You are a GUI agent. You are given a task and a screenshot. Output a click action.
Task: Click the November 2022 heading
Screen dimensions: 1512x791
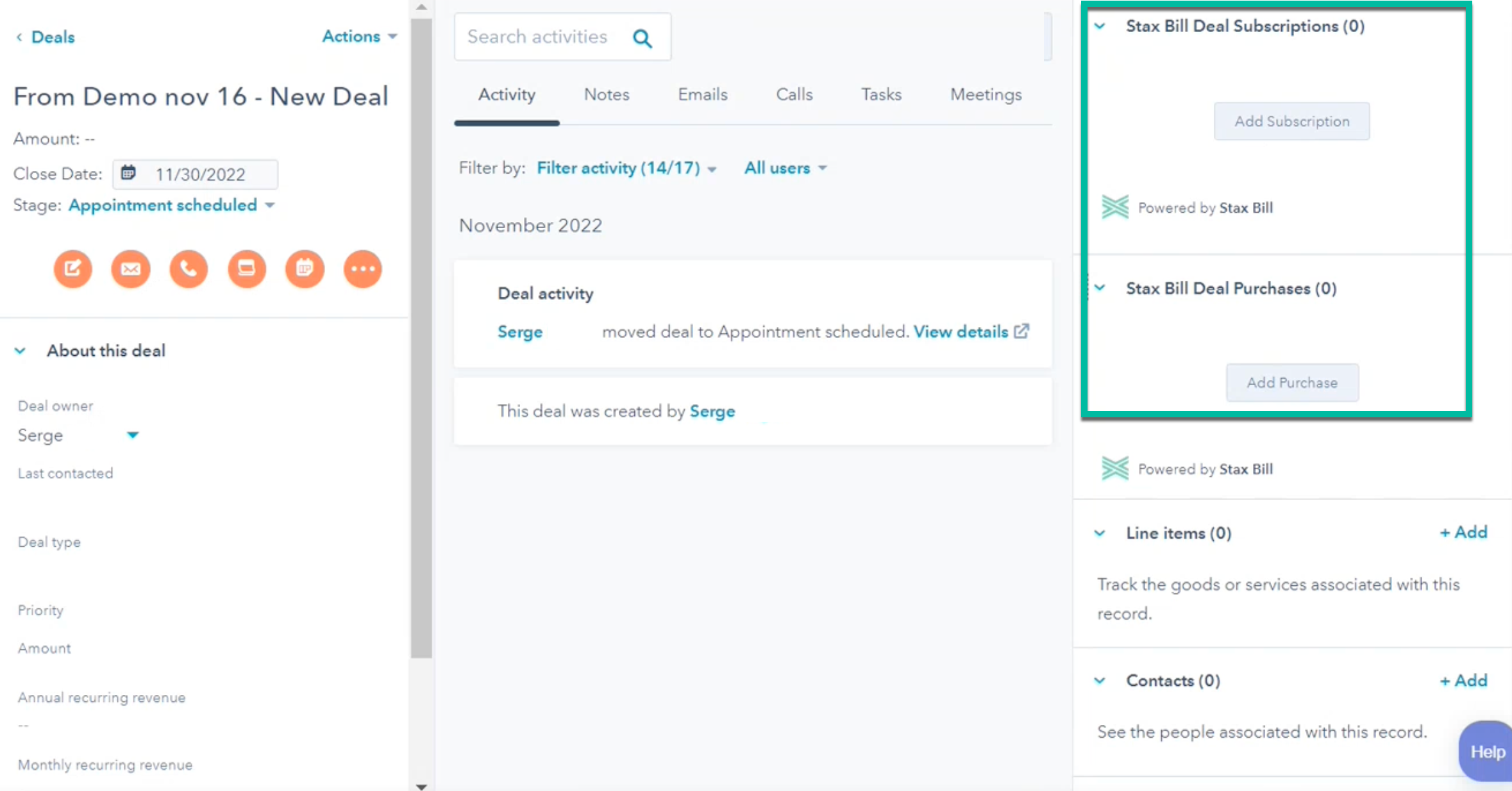coord(530,226)
